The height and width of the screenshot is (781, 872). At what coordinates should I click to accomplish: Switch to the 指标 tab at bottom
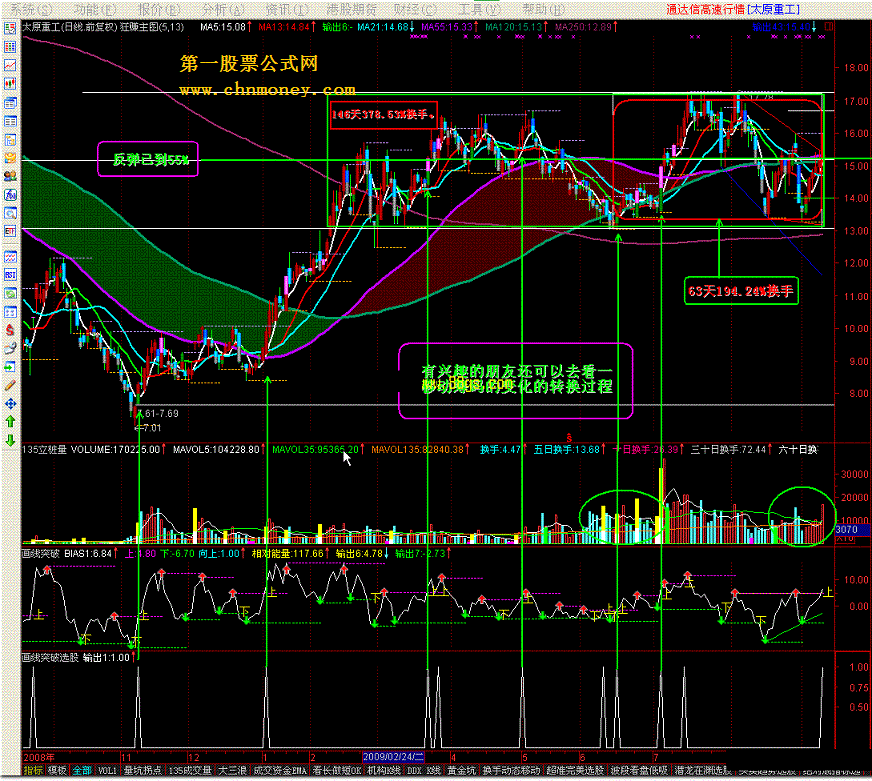(33, 770)
